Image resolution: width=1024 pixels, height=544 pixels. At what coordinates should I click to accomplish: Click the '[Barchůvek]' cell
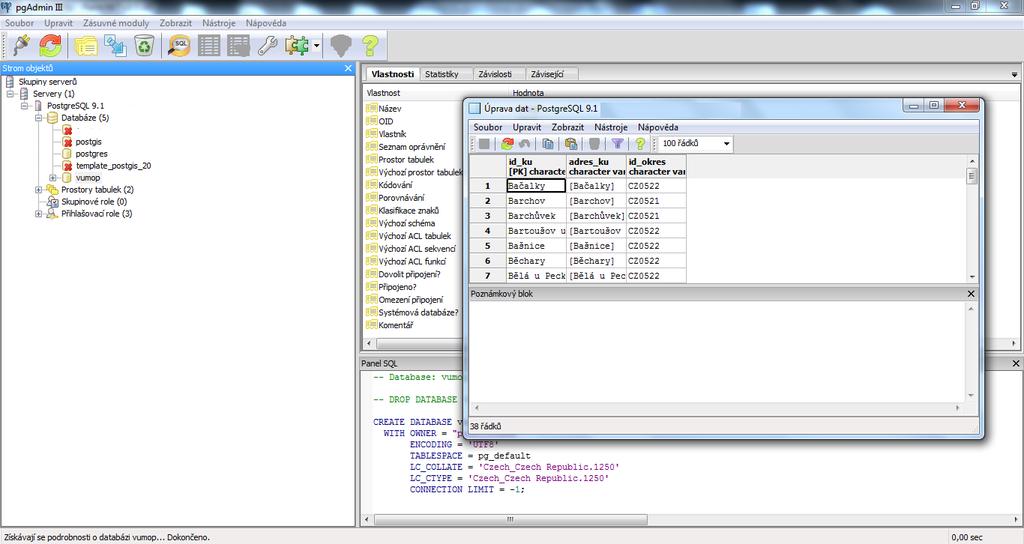point(596,216)
